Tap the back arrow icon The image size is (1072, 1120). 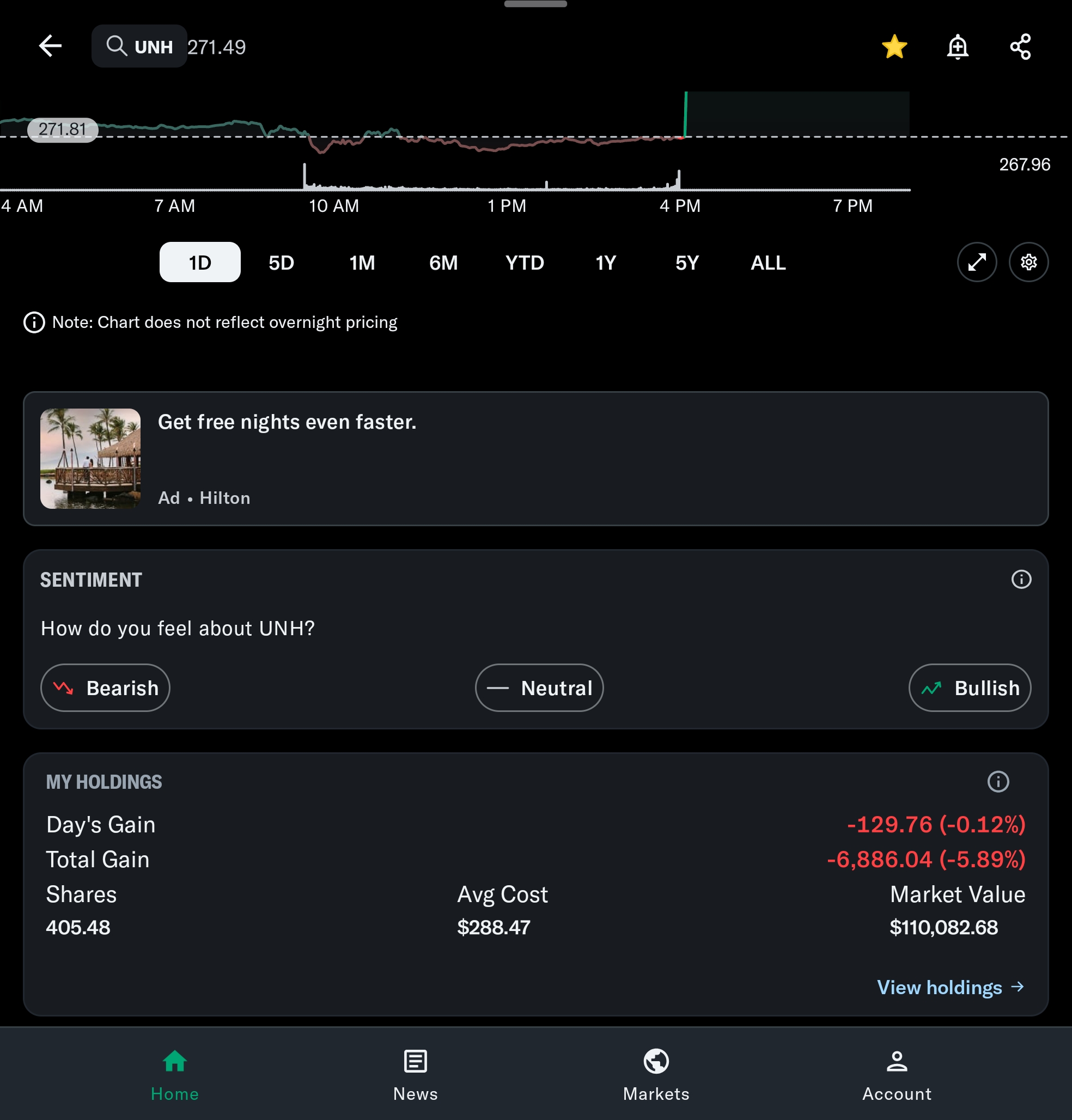tap(50, 46)
